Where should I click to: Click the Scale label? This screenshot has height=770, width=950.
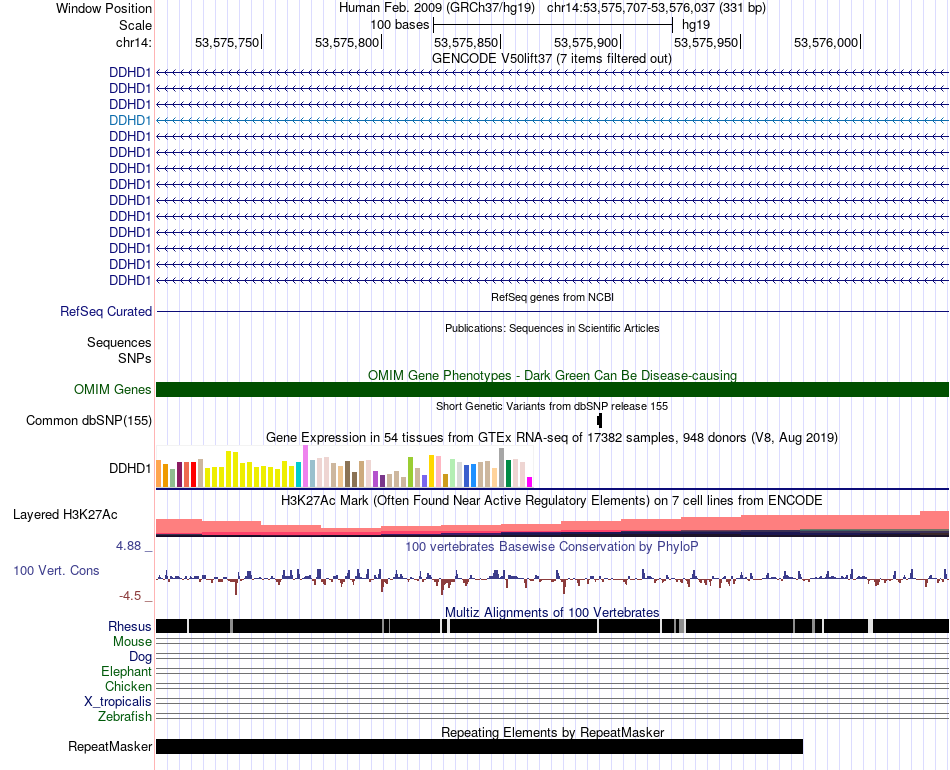pyautogui.click(x=135, y=25)
